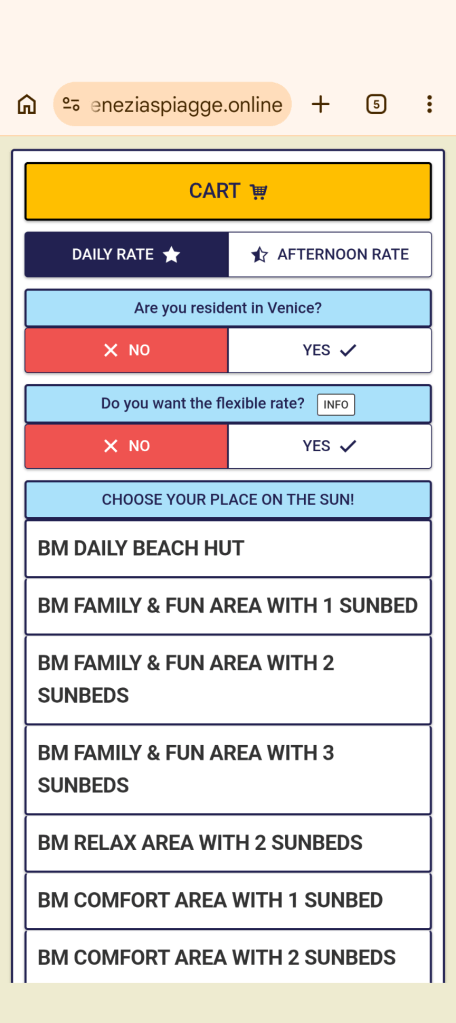The width and height of the screenshot is (456, 1023).
Task: Expand BM Relax Area with 2 Sunbeds
Action: 228,844
